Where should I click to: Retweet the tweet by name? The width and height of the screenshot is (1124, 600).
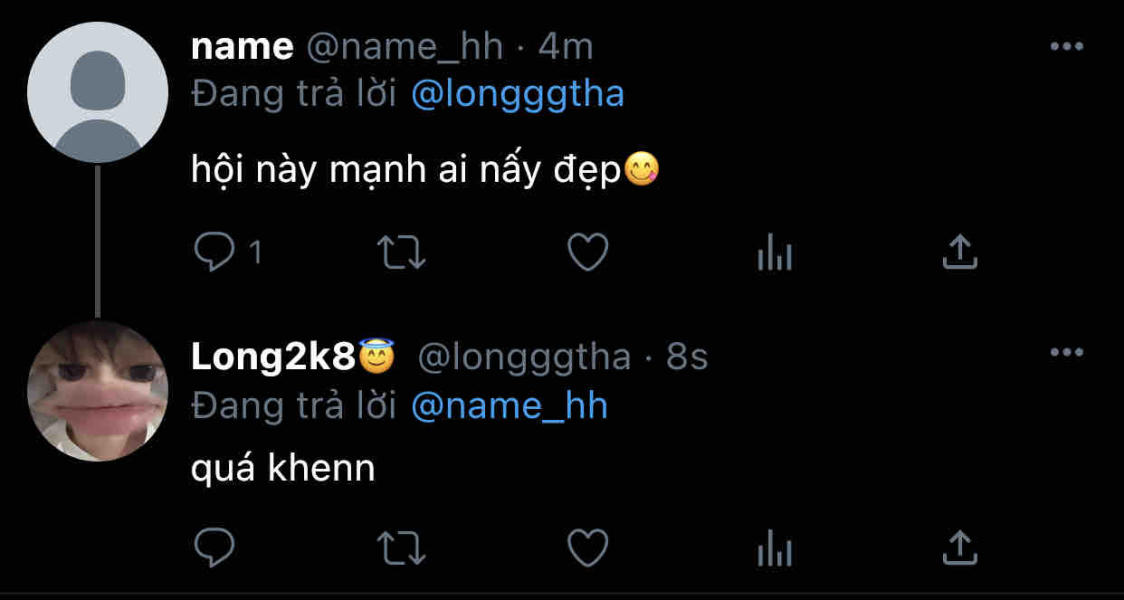pos(400,253)
